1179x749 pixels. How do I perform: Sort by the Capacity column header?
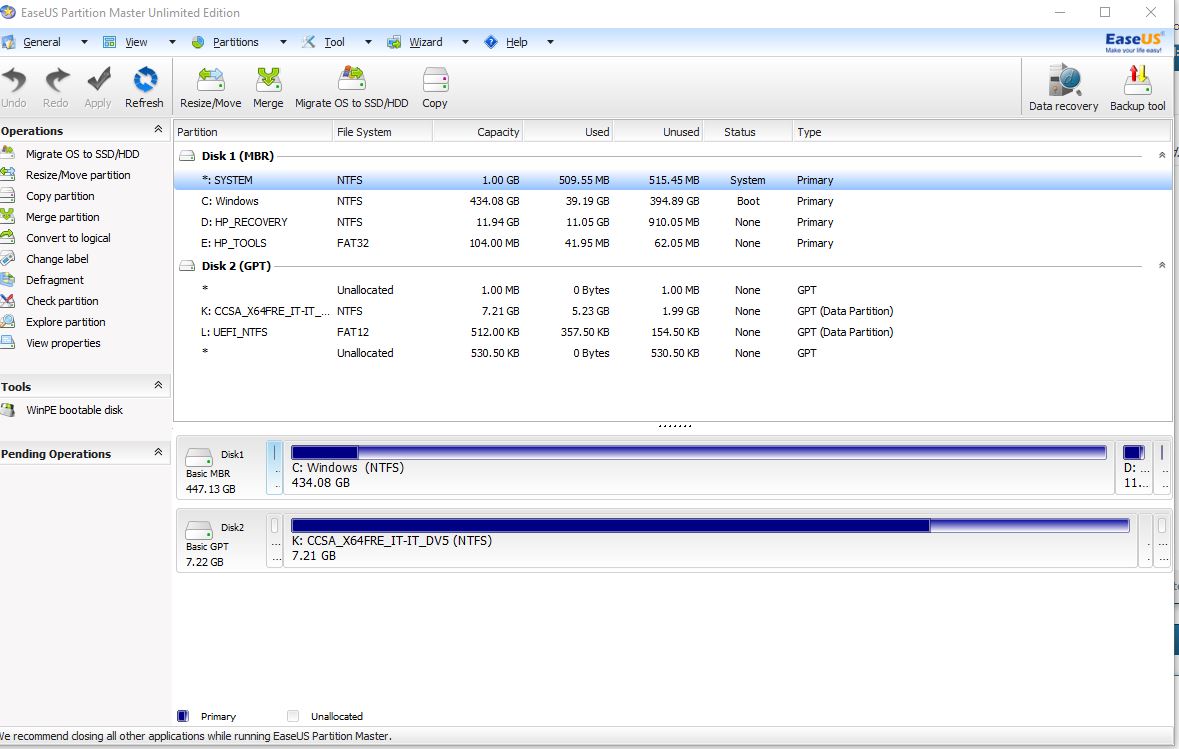477,132
